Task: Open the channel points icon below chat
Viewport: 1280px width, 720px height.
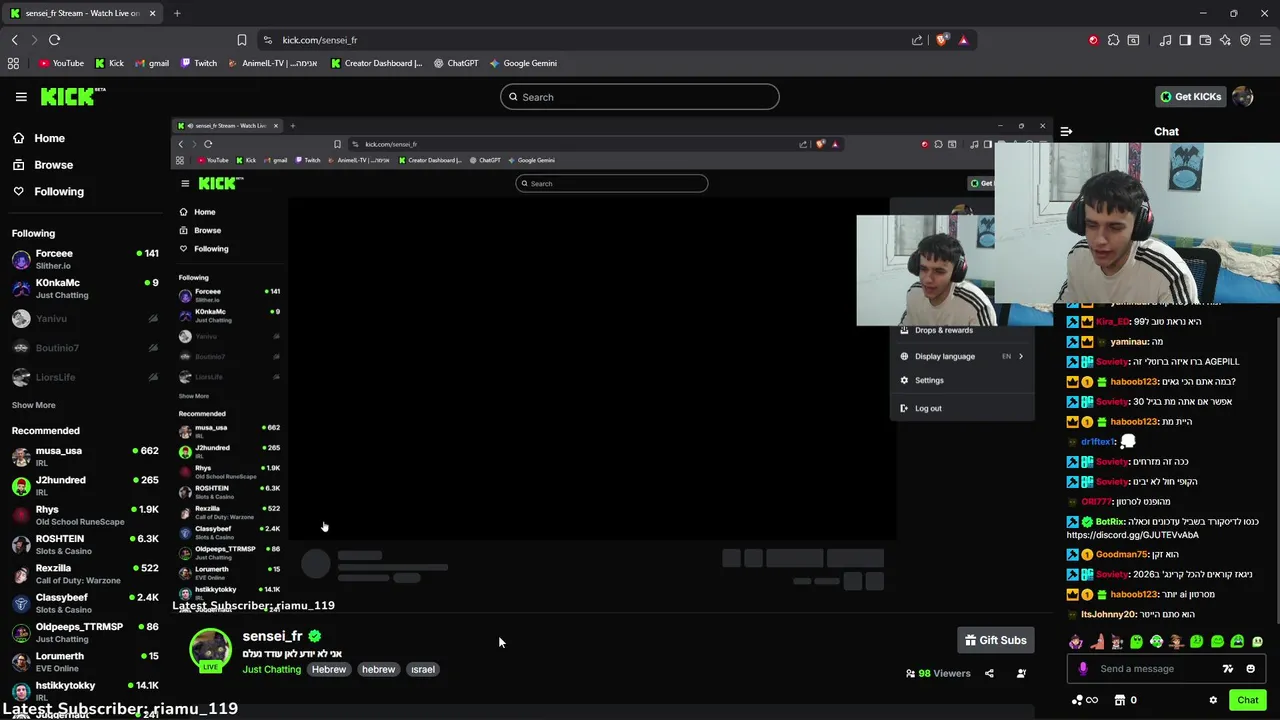Action: (1084, 700)
